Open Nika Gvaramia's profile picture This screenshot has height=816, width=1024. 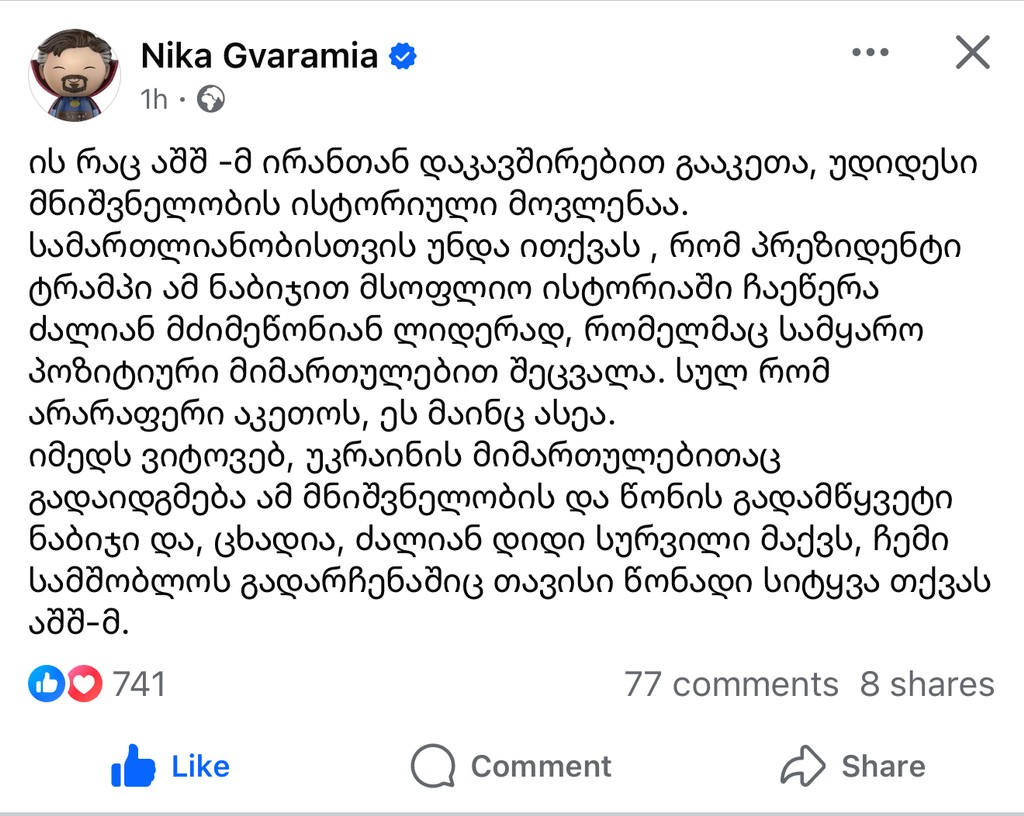pos(74,75)
